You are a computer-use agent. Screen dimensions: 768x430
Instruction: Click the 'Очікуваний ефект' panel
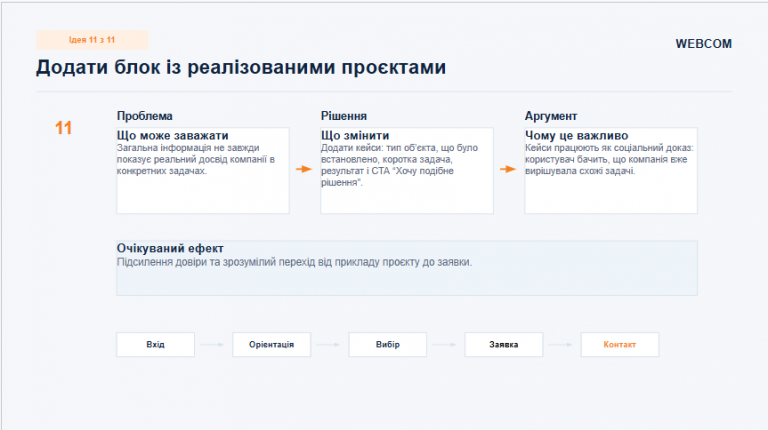click(407, 268)
